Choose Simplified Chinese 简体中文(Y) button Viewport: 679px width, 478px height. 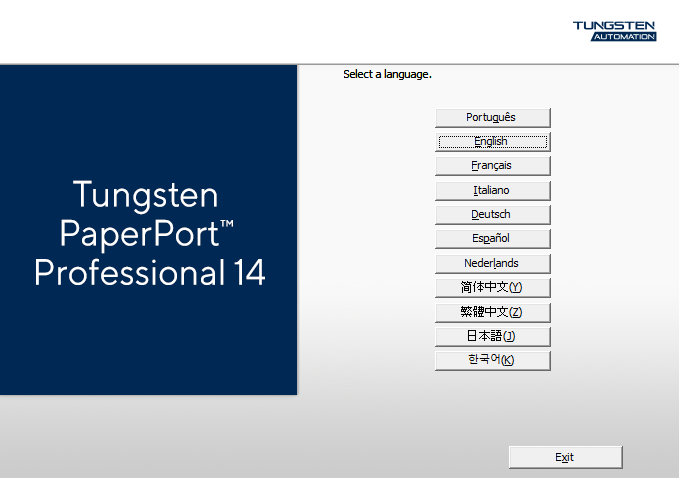click(x=492, y=288)
